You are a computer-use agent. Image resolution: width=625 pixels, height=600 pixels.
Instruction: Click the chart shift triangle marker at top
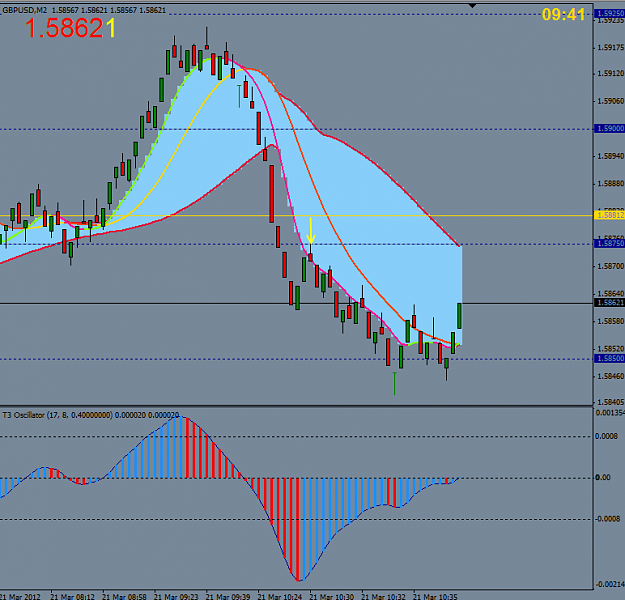click(472, 6)
